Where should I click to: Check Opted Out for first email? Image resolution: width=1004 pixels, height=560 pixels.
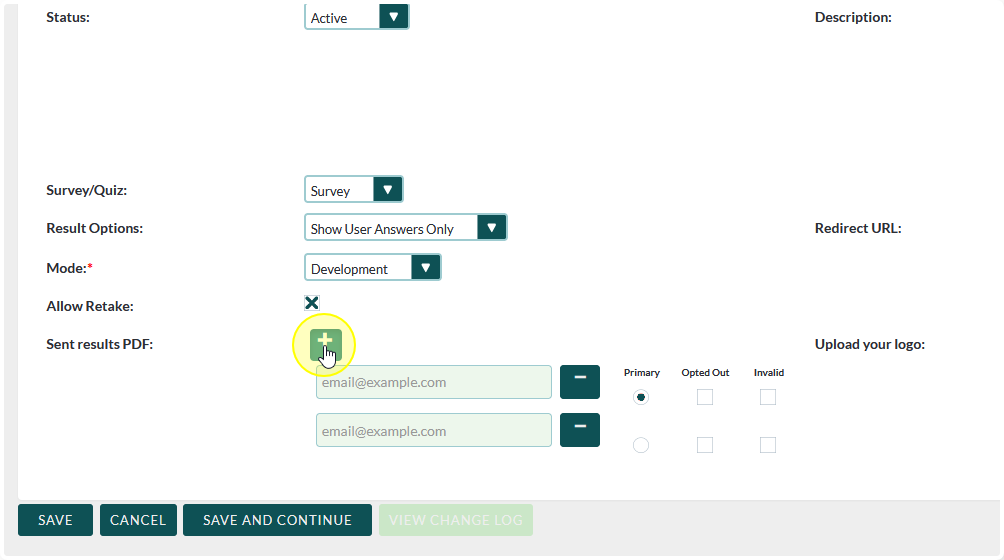(x=705, y=397)
